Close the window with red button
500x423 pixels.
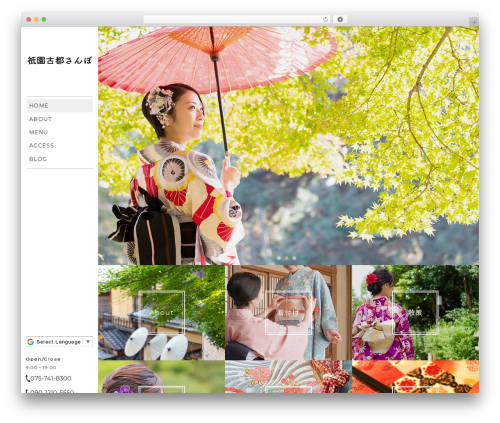coord(29,19)
